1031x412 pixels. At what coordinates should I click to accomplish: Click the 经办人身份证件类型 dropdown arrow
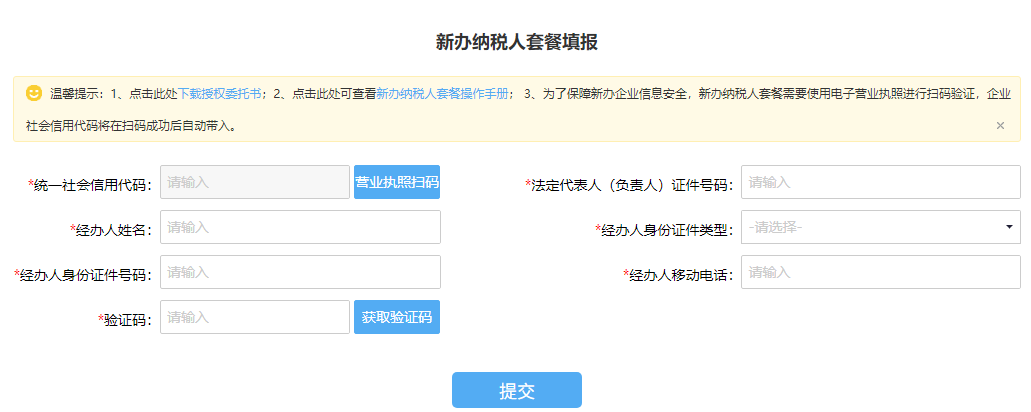tap(1009, 227)
